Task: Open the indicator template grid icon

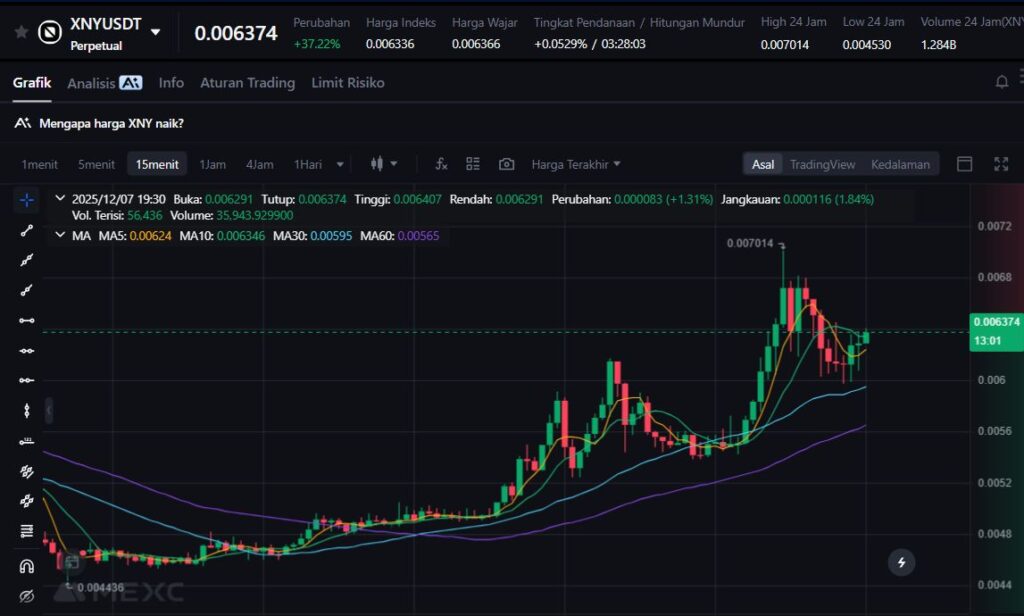Action: click(473, 164)
